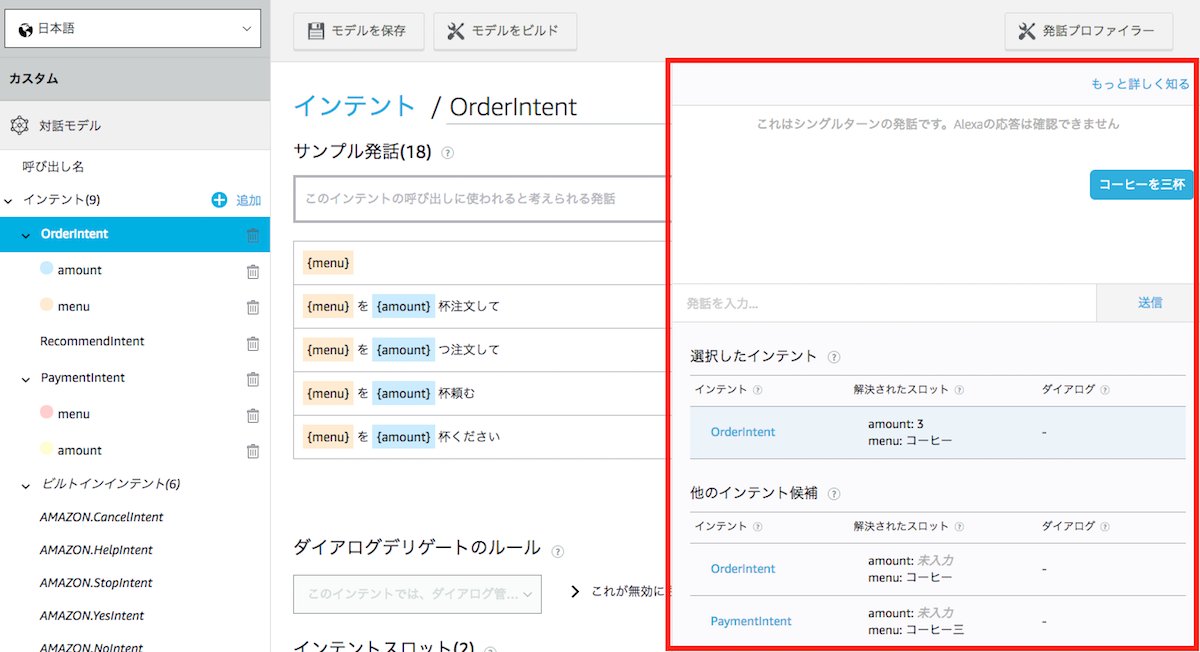The image size is (1200, 652).
Task: Click the もっと詳しく知る link
Action: pos(1140,84)
